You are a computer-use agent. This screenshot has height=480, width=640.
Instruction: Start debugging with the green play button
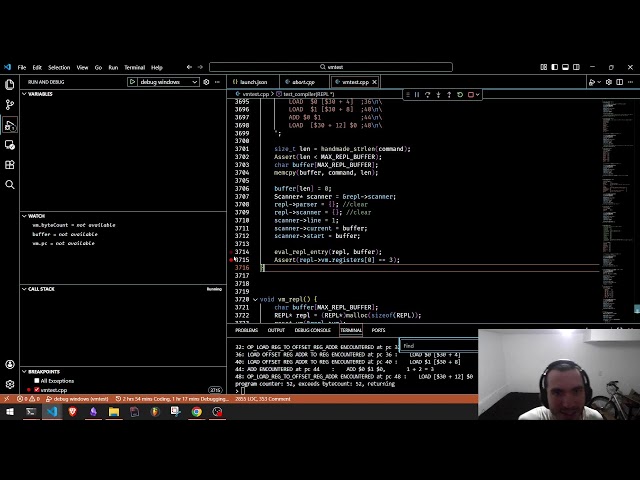(132, 82)
